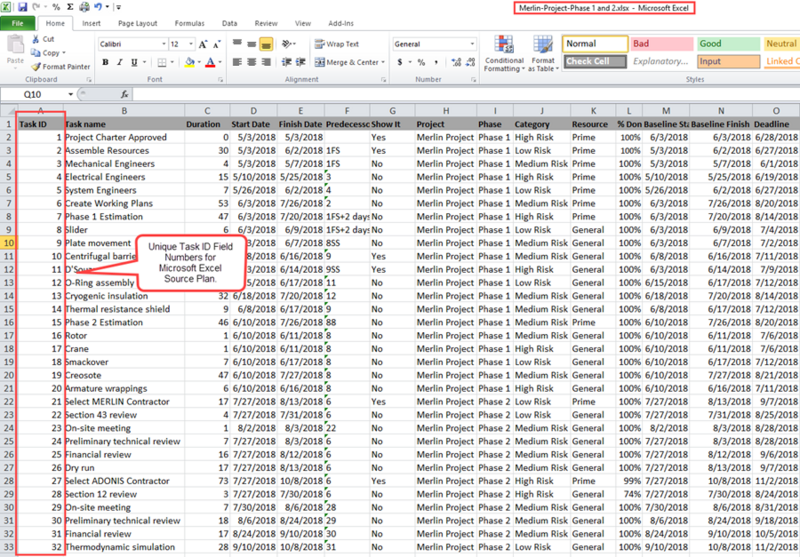Click the decrease decimal icon

pos(470,62)
